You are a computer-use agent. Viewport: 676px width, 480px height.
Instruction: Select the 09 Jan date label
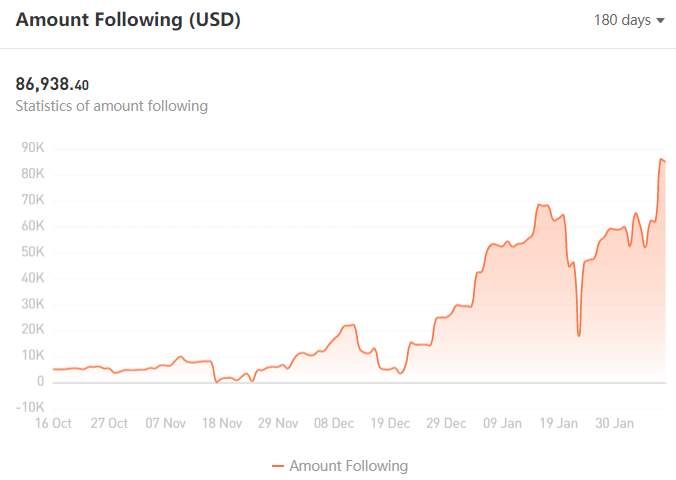point(502,423)
